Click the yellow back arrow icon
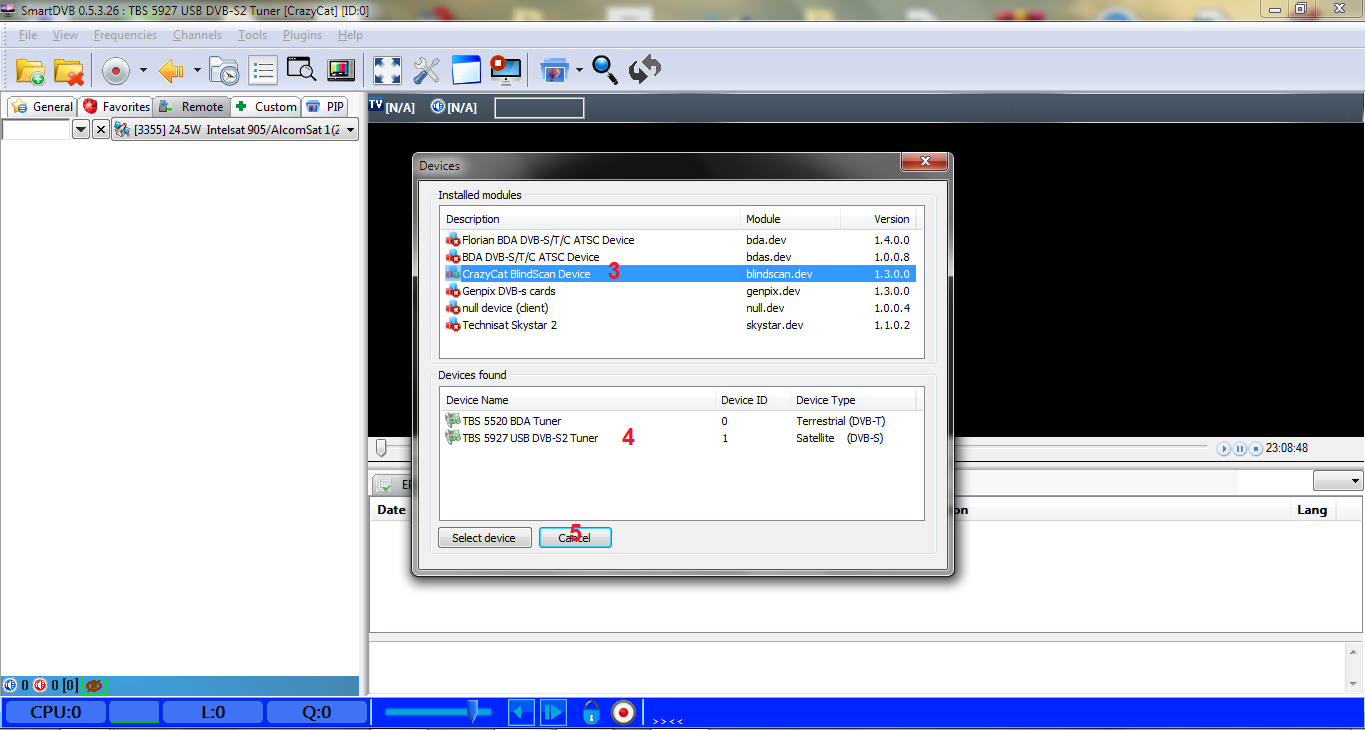Image resolution: width=1365 pixels, height=730 pixels. [x=172, y=71]
